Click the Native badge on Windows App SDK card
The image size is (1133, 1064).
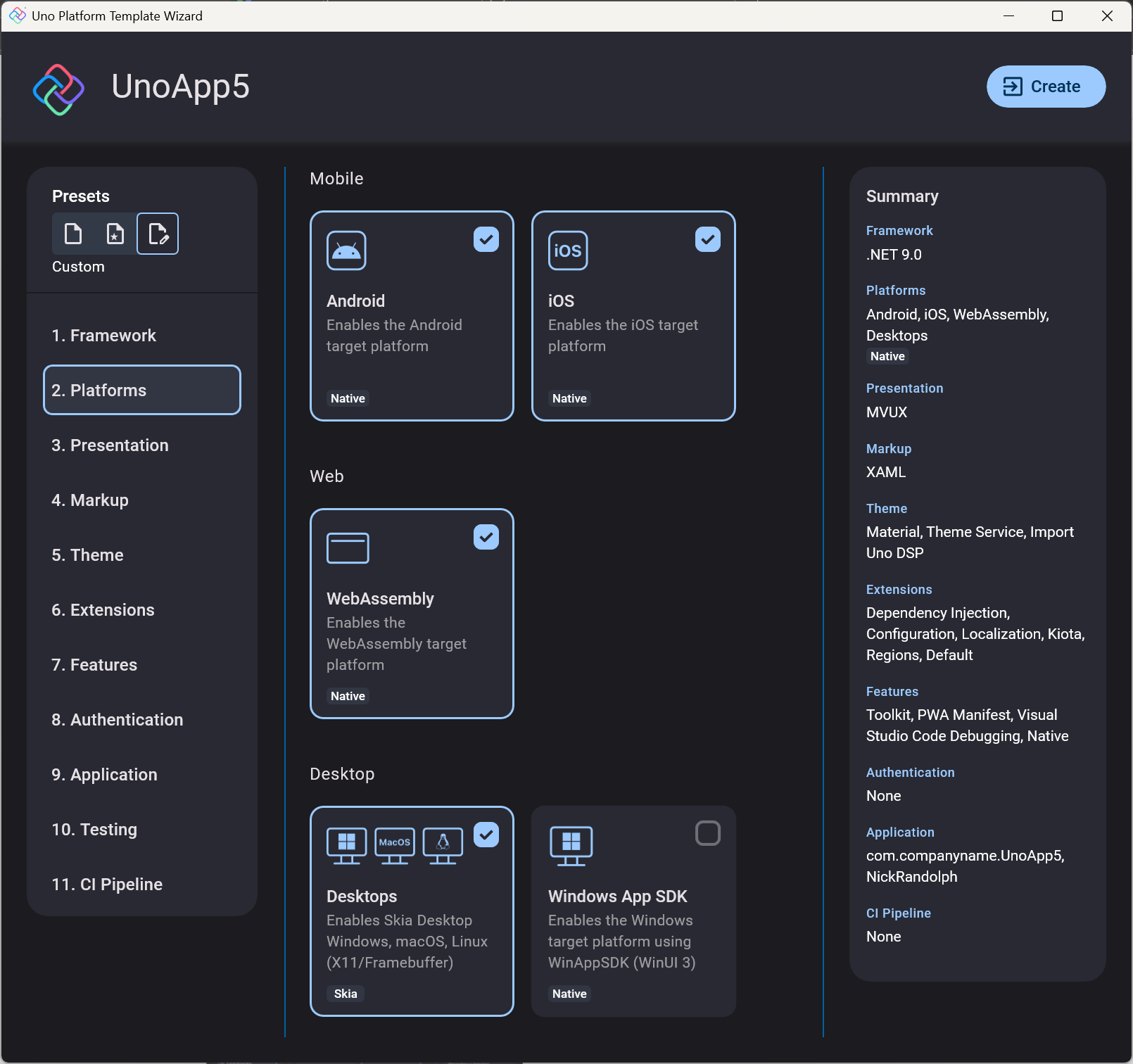pyautogui.click(x=569, y=994)
